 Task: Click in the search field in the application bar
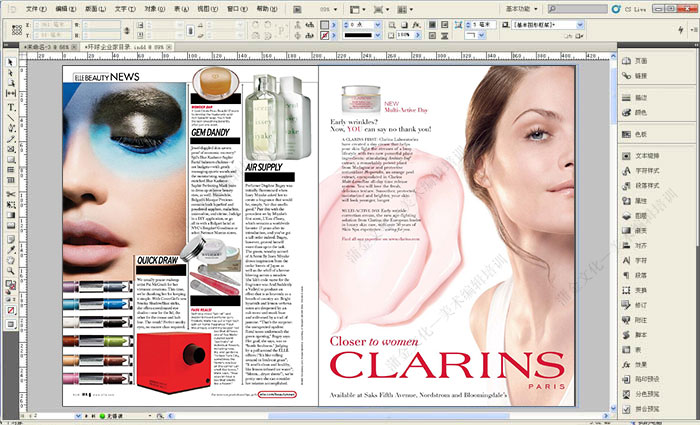click(578, 9)
